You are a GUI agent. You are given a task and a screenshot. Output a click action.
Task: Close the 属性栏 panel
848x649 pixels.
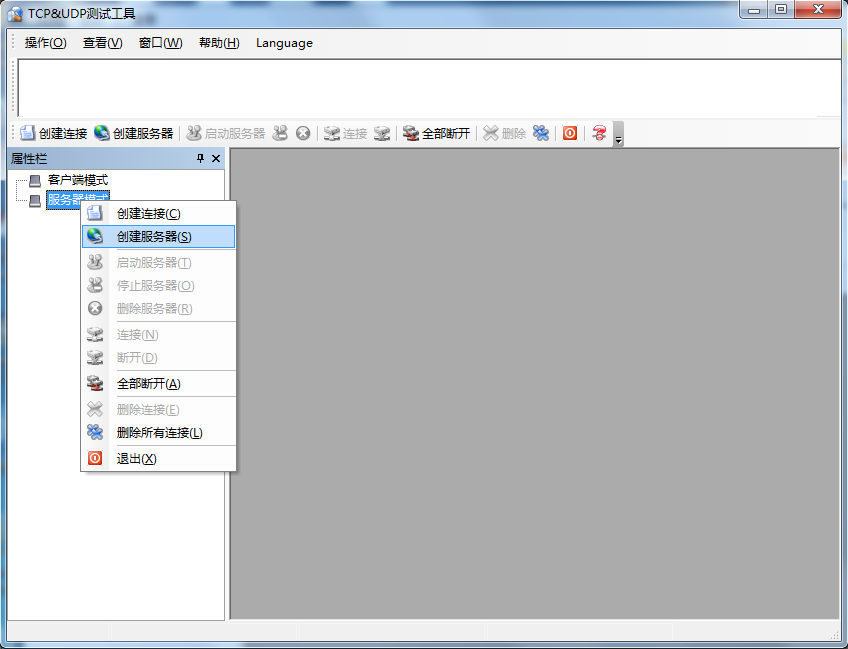(216, 158)
